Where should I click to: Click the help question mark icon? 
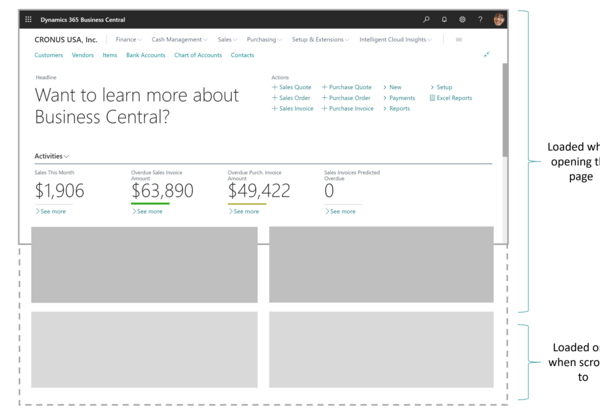(480, 19)
